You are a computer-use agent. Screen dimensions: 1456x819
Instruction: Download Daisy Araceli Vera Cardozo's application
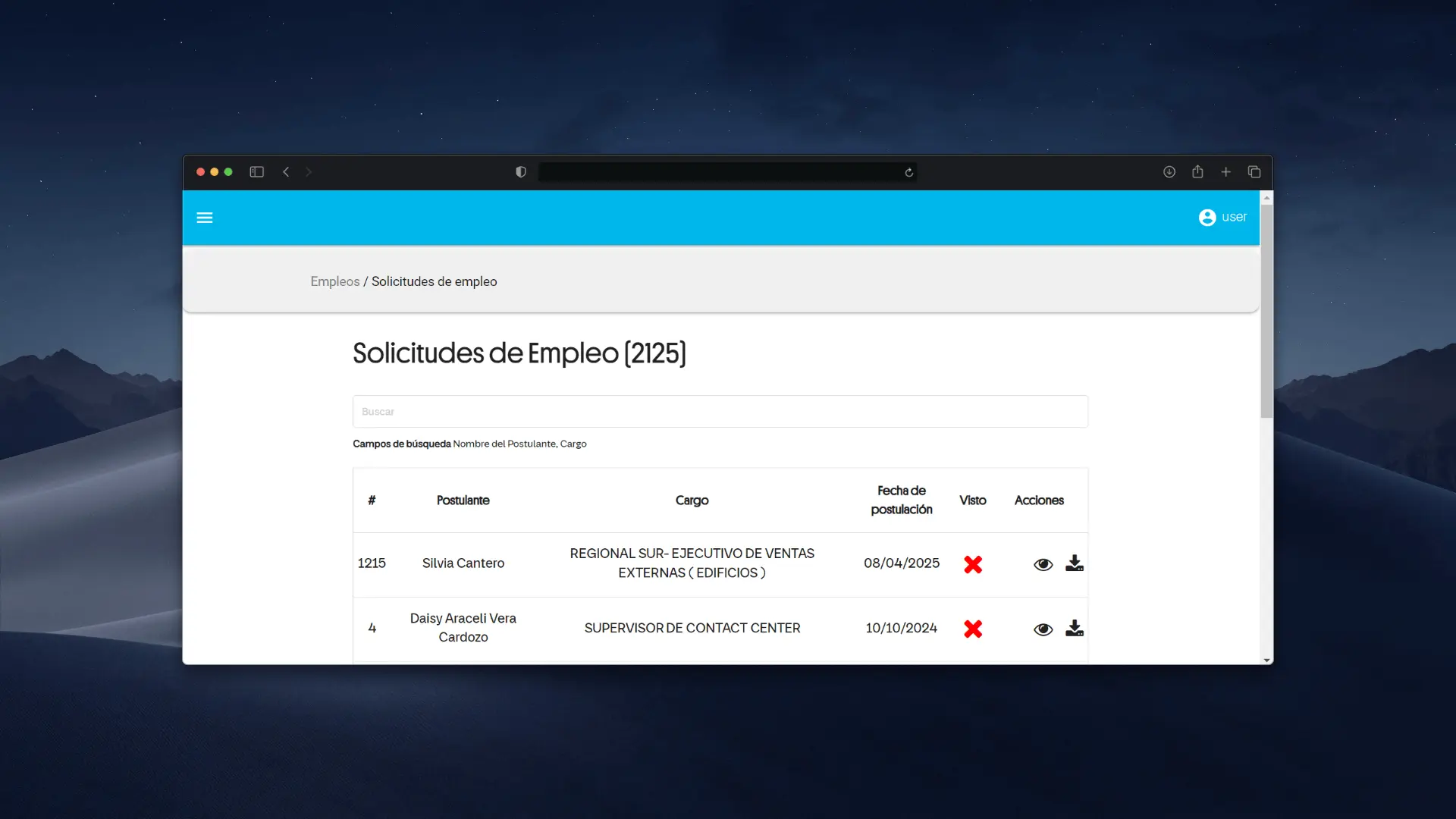click(1074, 628)
